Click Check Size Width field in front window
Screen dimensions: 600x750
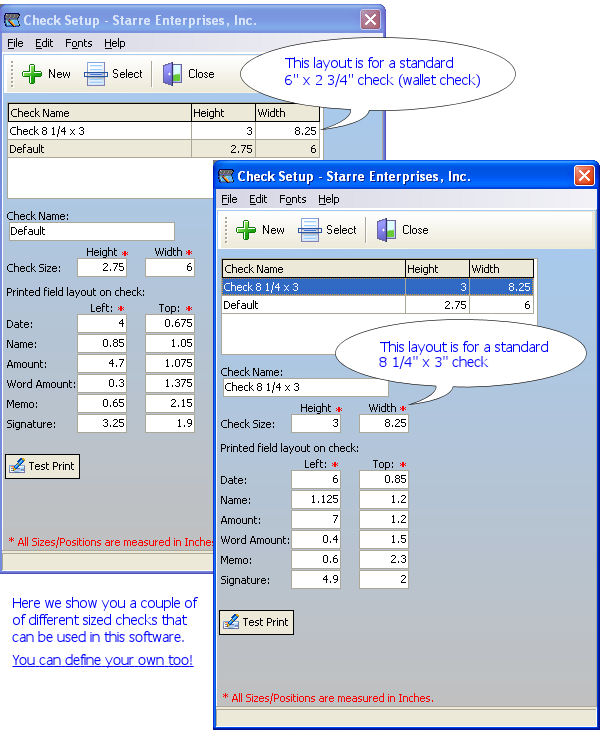point(384,423)
